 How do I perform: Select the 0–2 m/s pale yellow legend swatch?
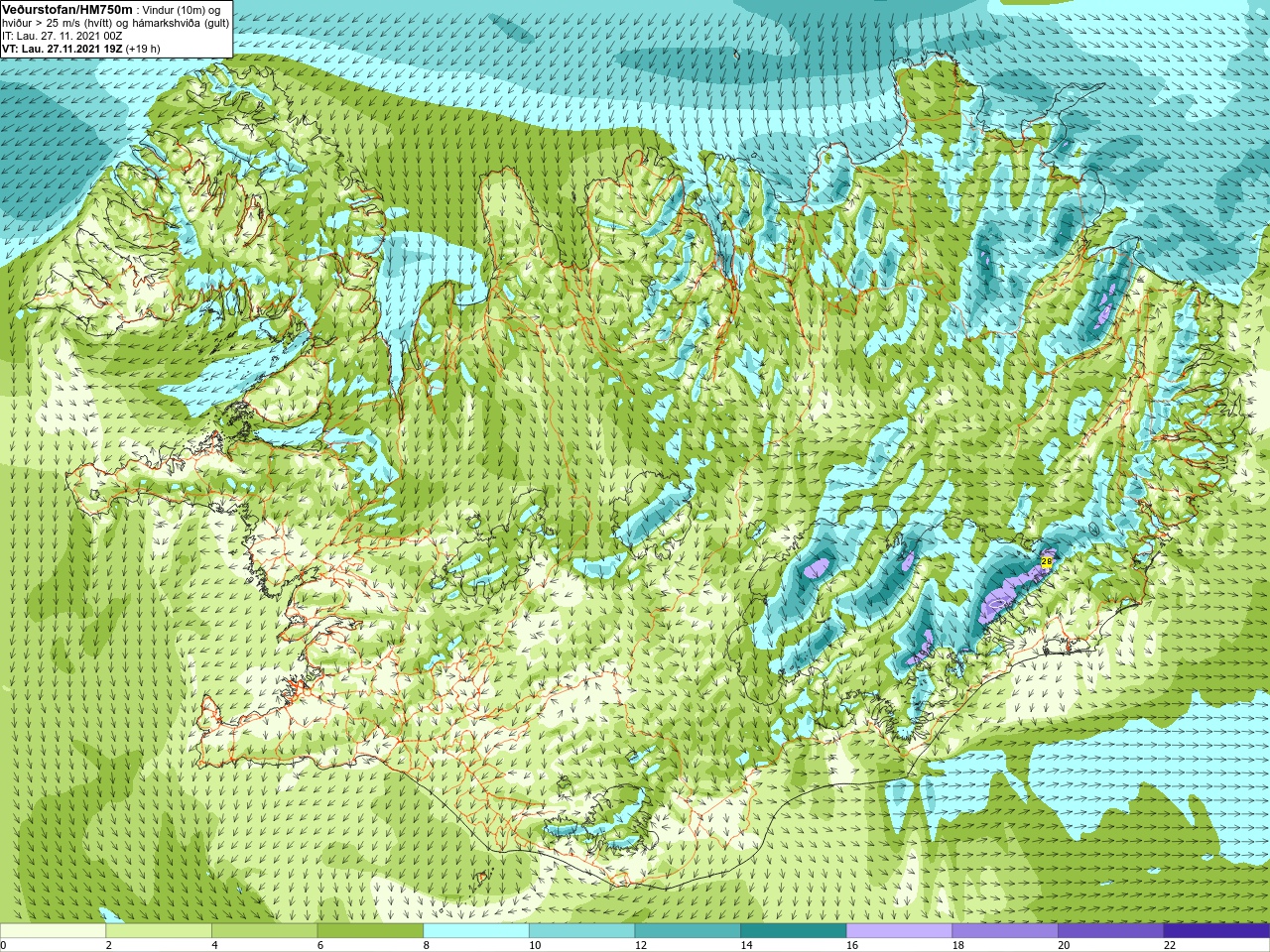pyautogui.click(x=53, y=931)
